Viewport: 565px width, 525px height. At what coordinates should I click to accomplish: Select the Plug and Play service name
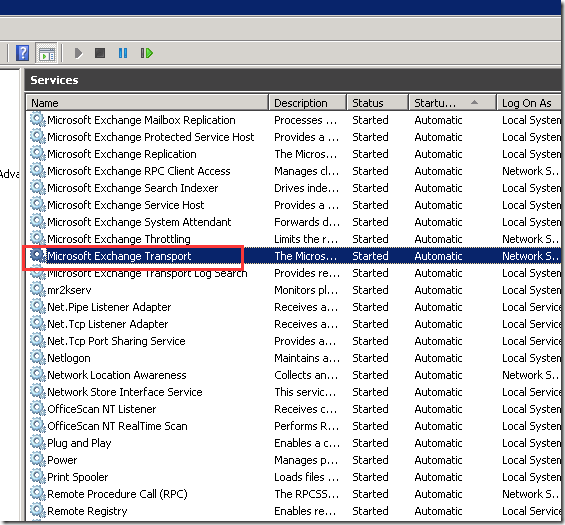click(x=79, y=443)
